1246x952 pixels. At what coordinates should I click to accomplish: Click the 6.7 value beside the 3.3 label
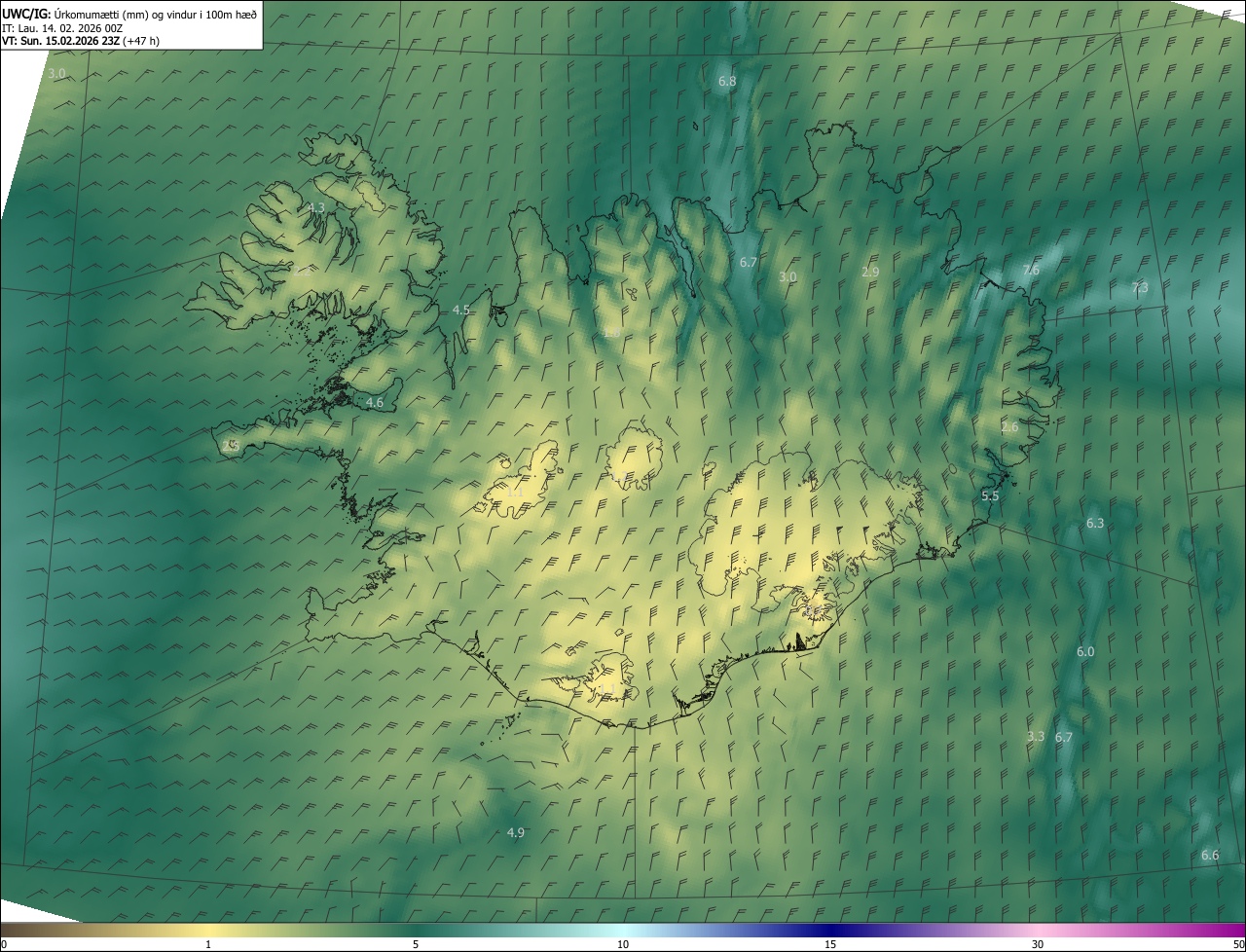click(x=1063, y=738)
